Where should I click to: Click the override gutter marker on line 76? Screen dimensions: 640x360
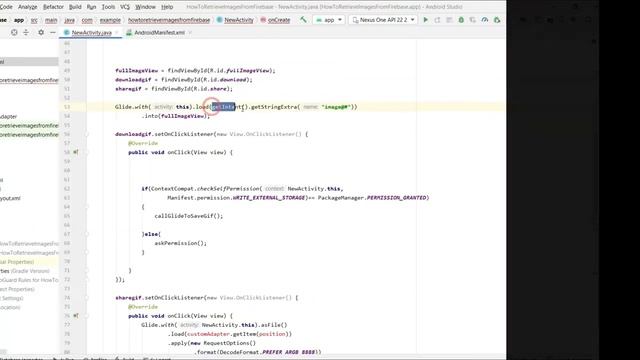coord(76,316)
